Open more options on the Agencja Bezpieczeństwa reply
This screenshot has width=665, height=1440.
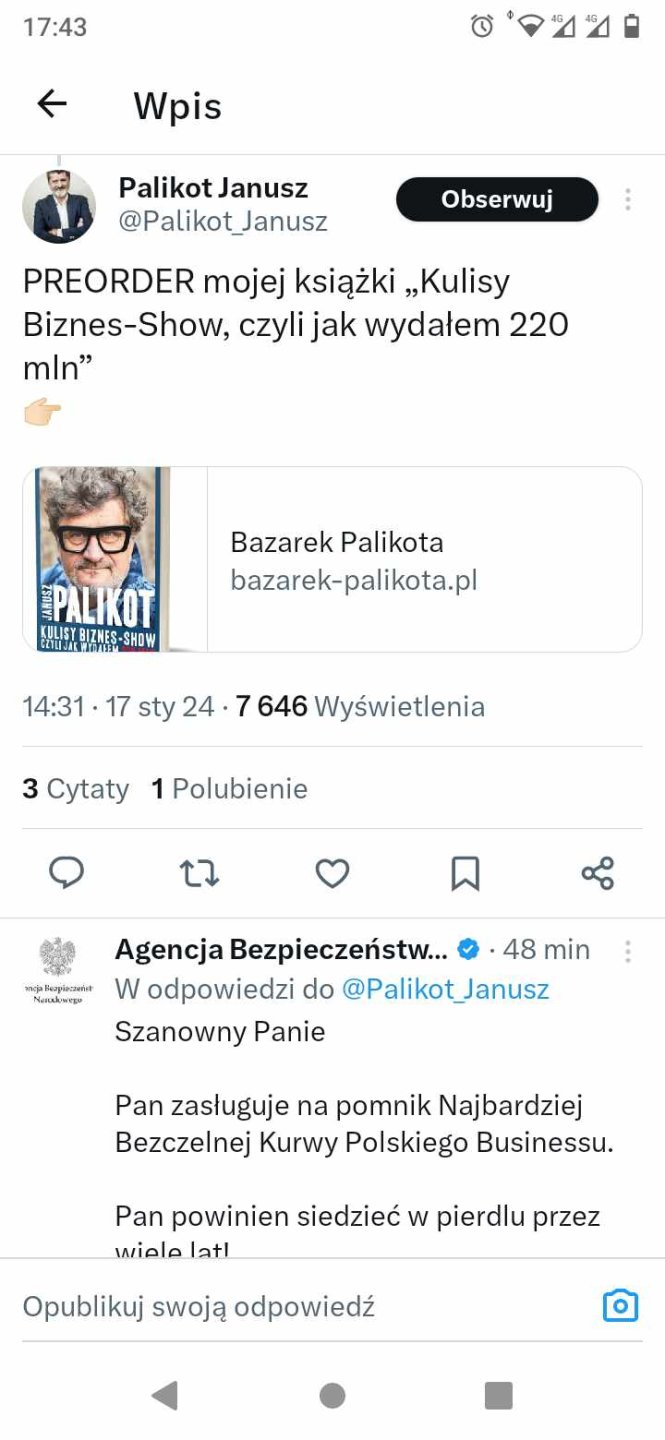point(628,951)
